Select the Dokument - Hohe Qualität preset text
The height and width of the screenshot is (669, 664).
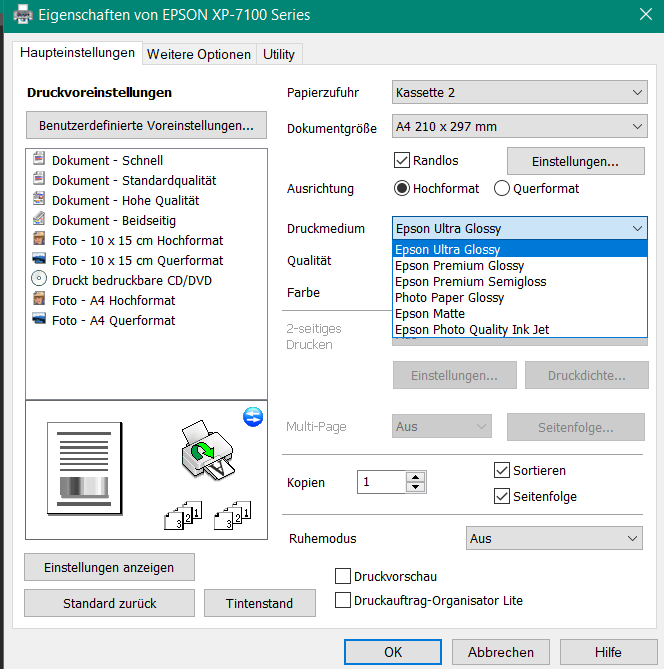pos(125,201)
